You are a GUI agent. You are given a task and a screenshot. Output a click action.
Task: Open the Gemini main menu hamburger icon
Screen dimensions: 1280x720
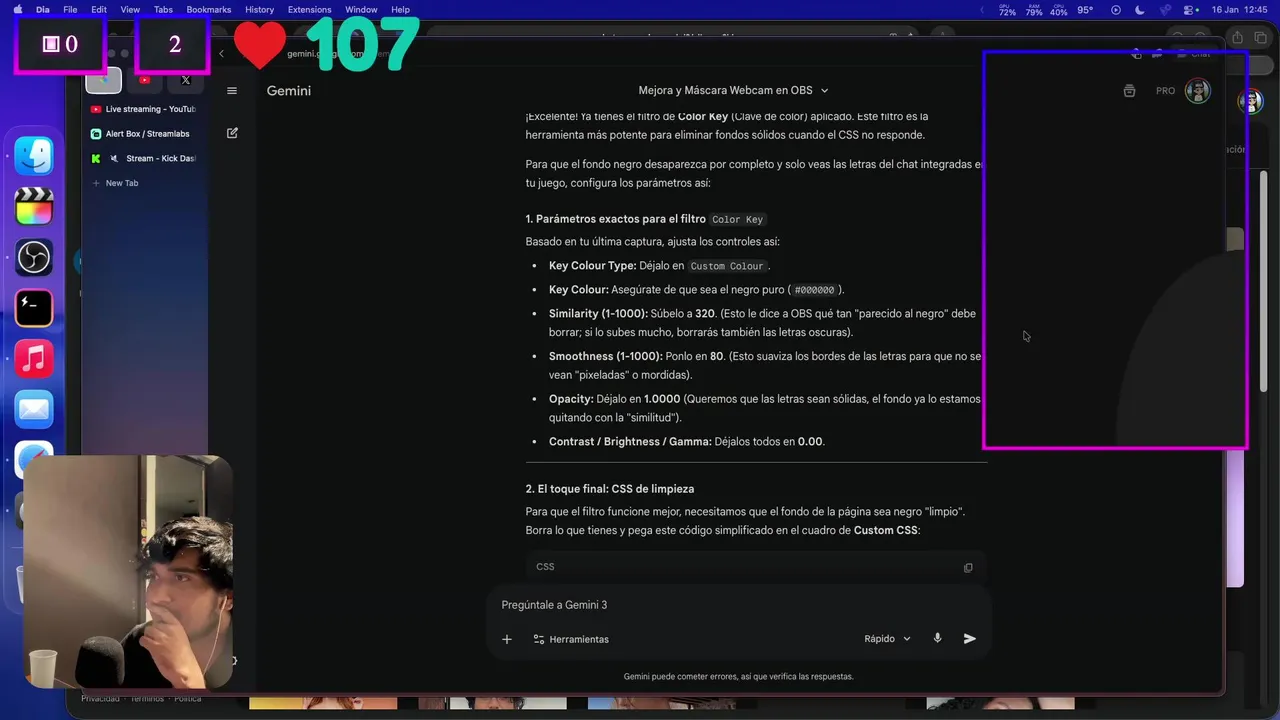click(x=232, y=91)
